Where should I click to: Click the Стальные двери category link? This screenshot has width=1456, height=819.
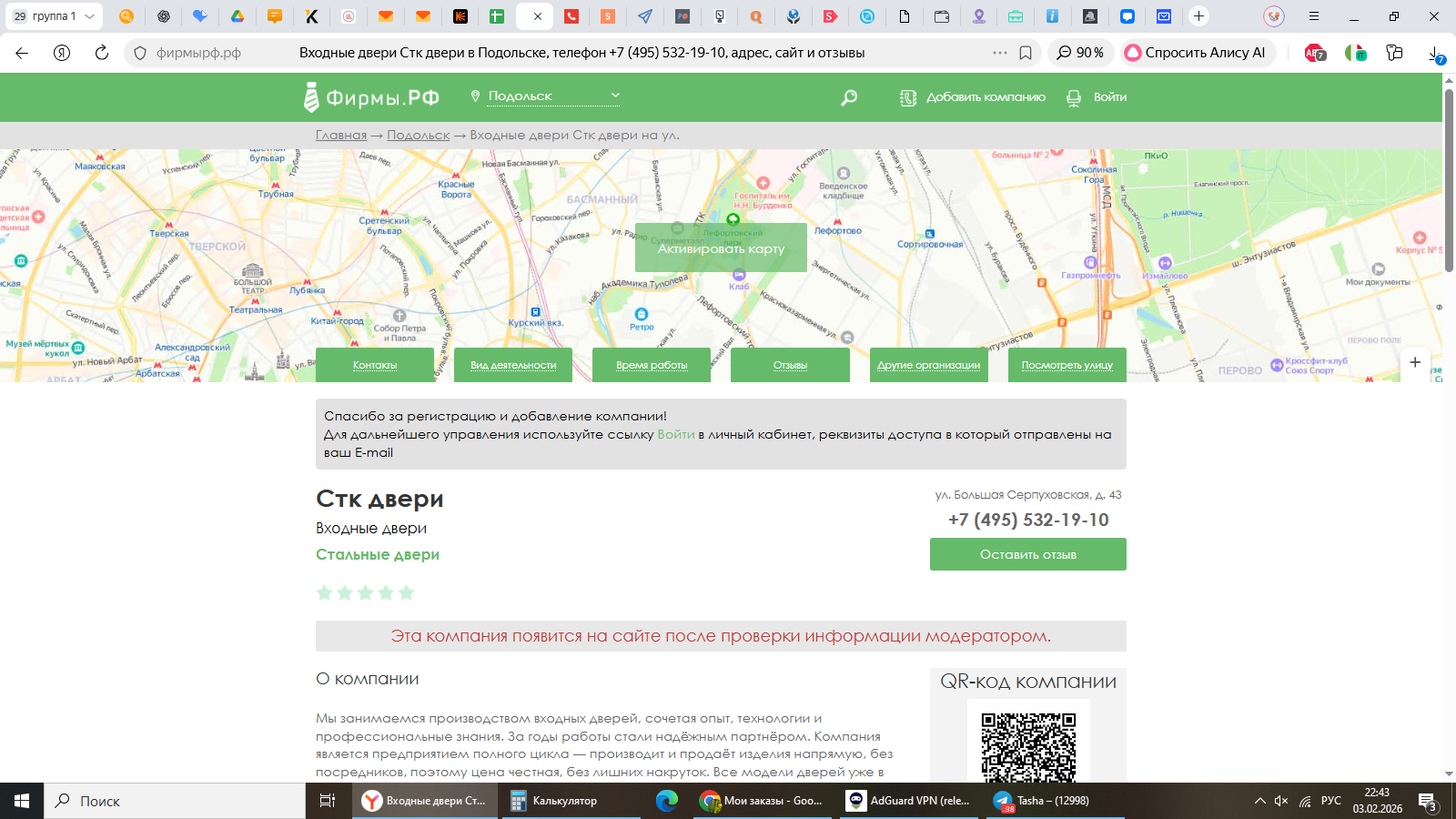pos(378,554)
